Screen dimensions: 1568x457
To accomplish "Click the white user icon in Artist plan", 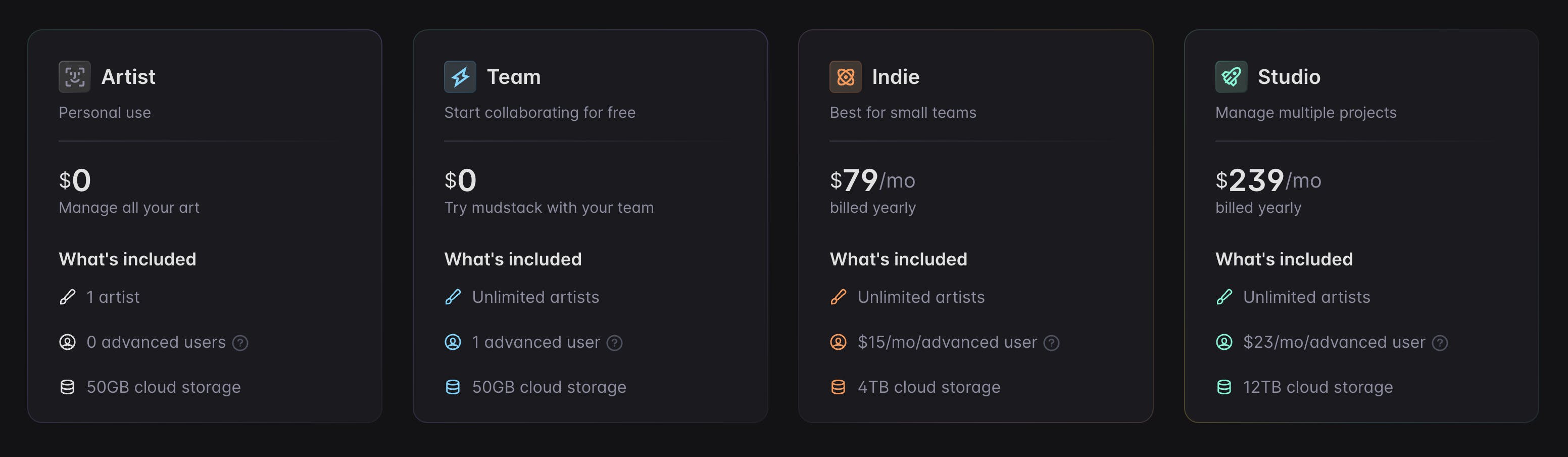I will point(68,342).
